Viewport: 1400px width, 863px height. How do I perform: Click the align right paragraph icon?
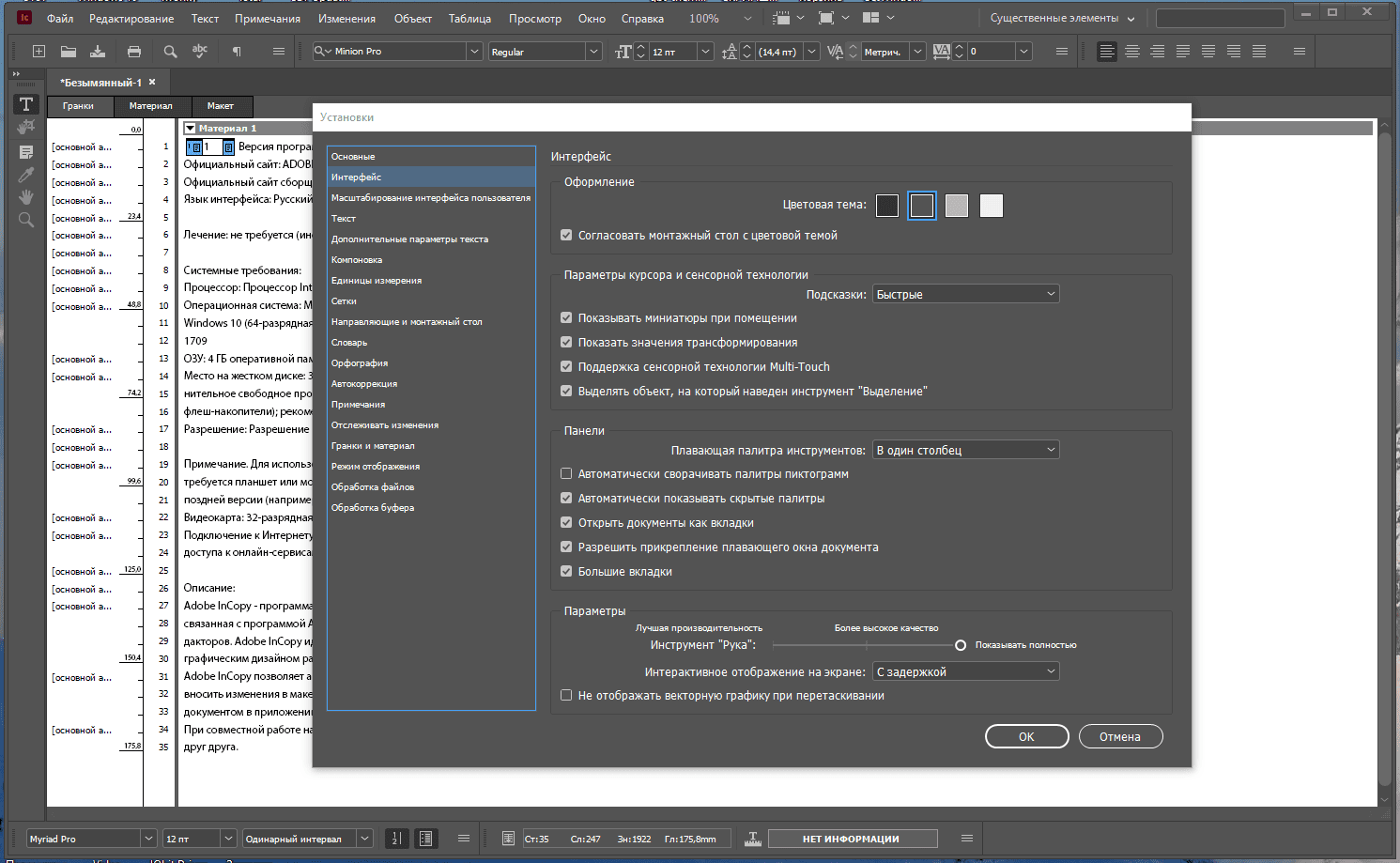[x=1158, y=52]
